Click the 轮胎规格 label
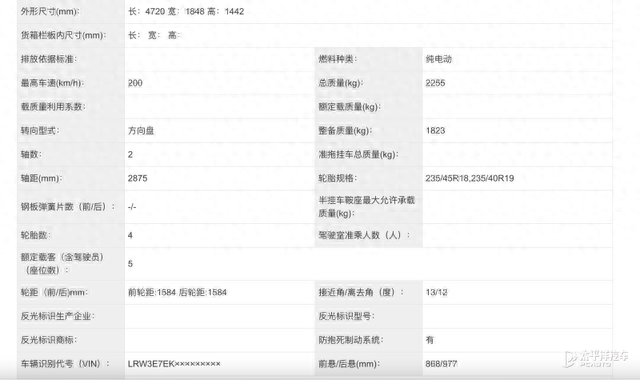Image resolution: width=640 pixels, height=380 pixels. point(338,178)
